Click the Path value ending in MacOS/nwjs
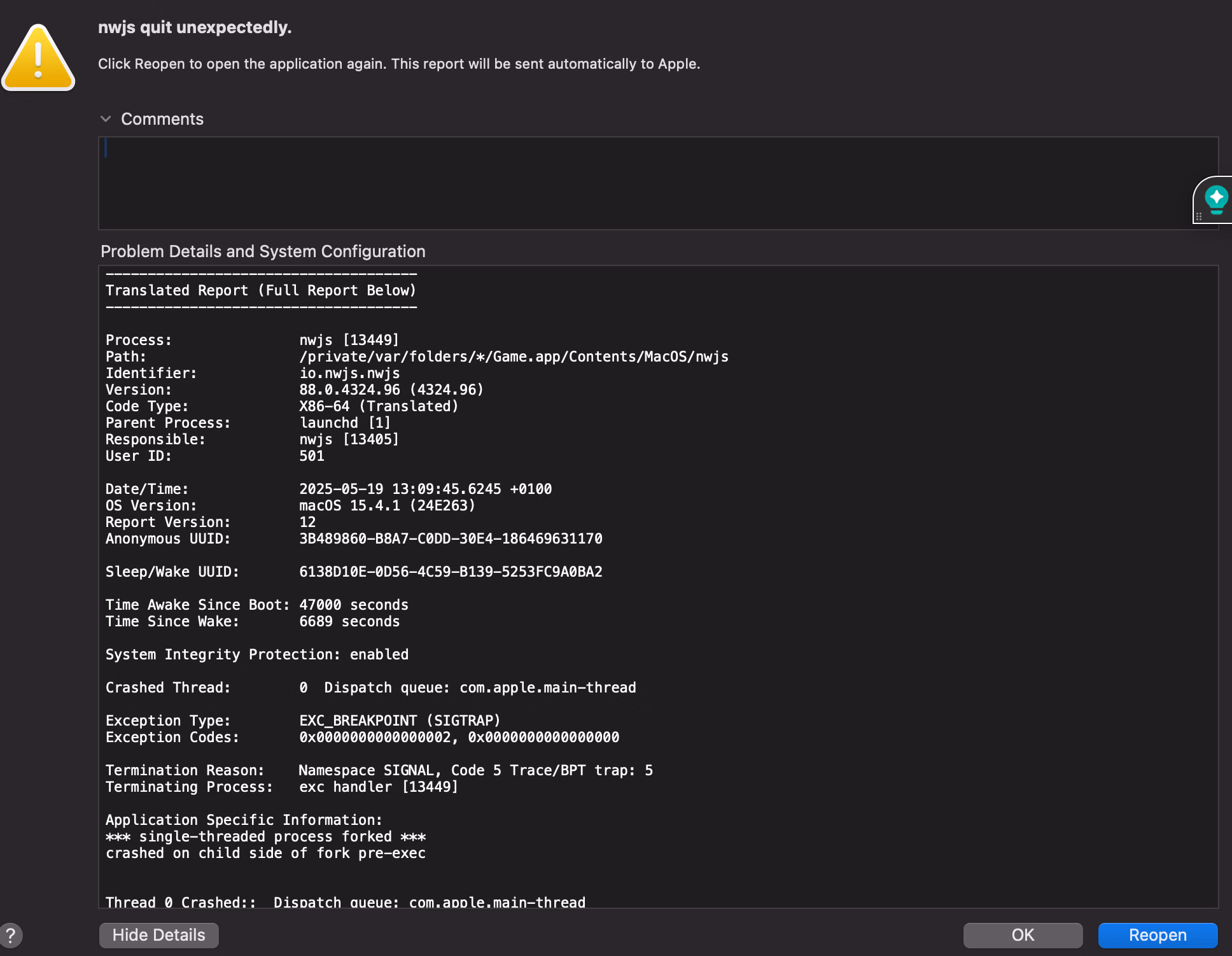This screenshot has height=956, width=1232. tap(514, 356)
